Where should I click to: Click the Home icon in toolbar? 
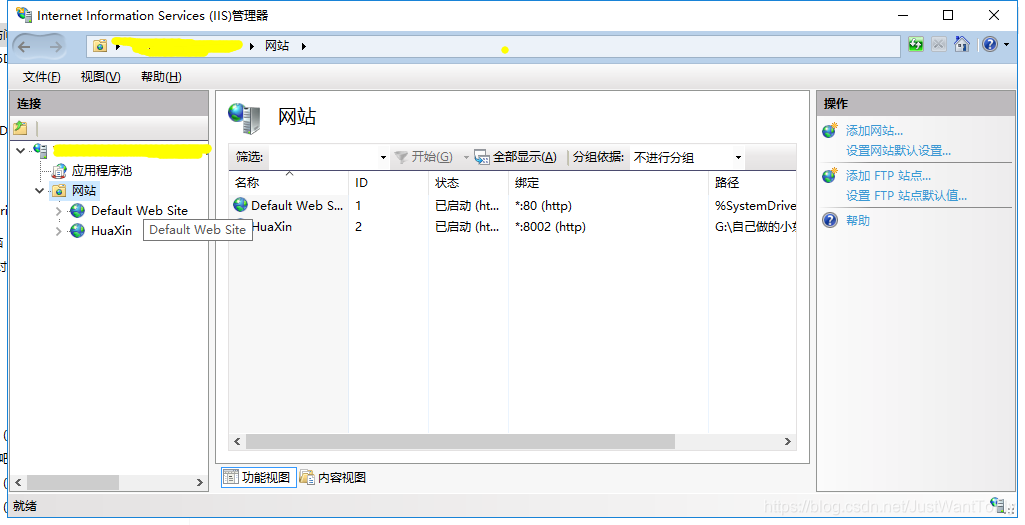point(962,44)
